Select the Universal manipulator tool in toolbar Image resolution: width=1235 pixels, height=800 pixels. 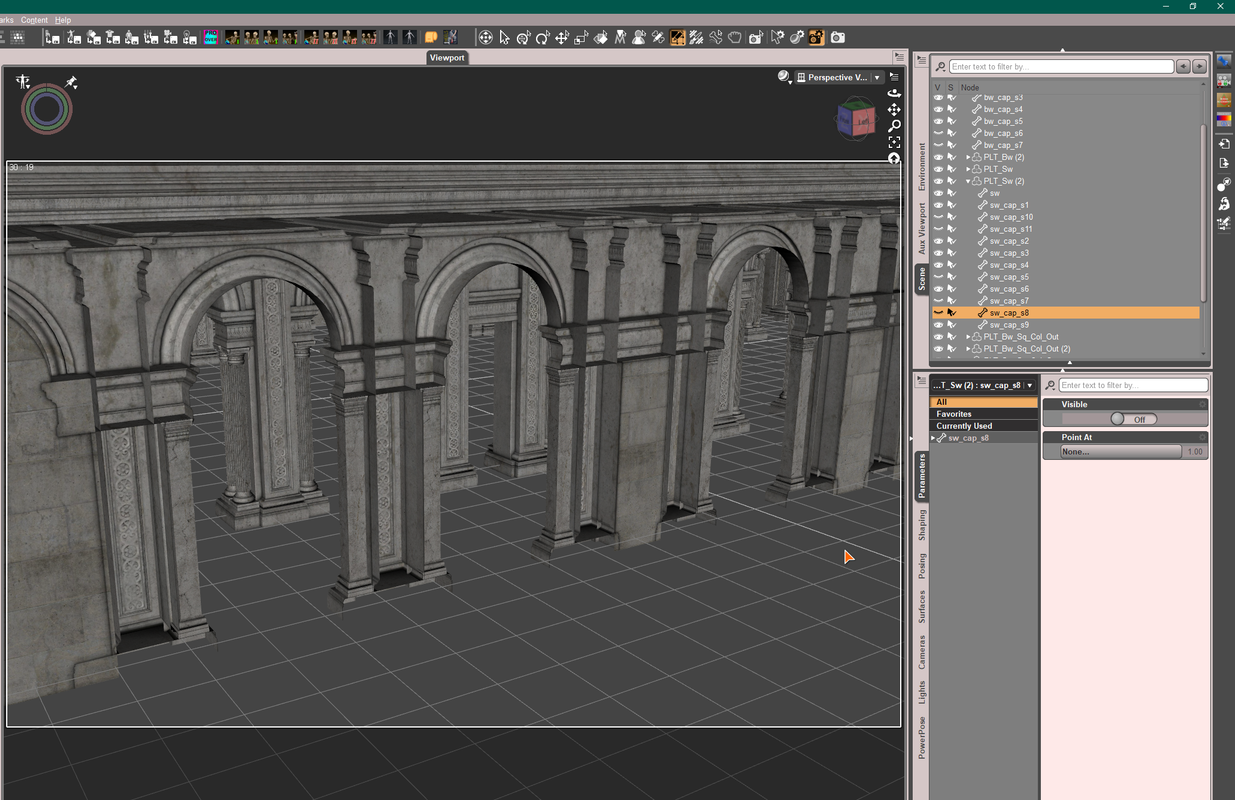pyautogui.click(x=485, y=38)
